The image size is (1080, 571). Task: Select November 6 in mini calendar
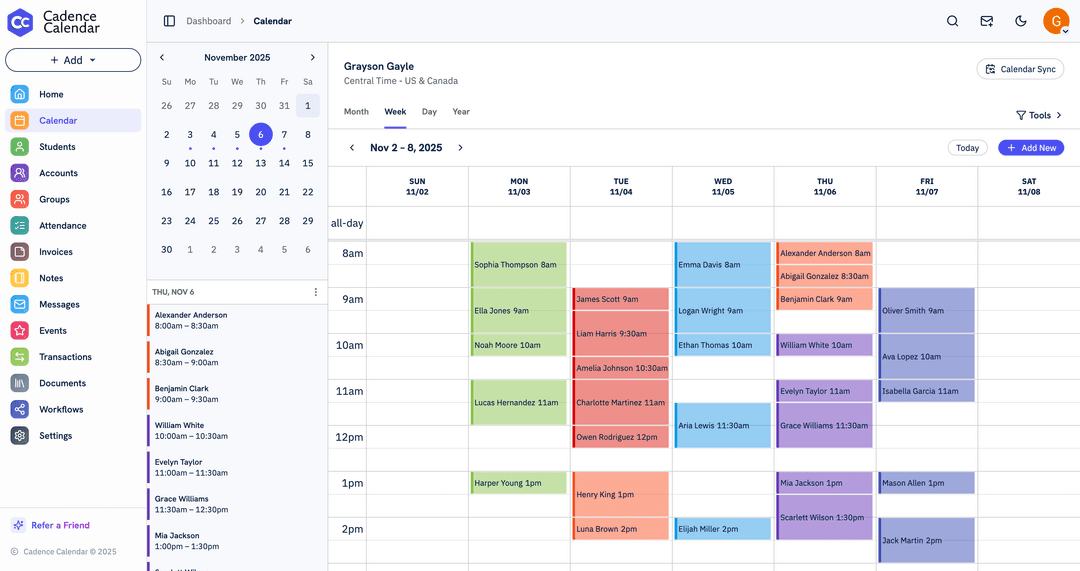(x=260, y=134)
